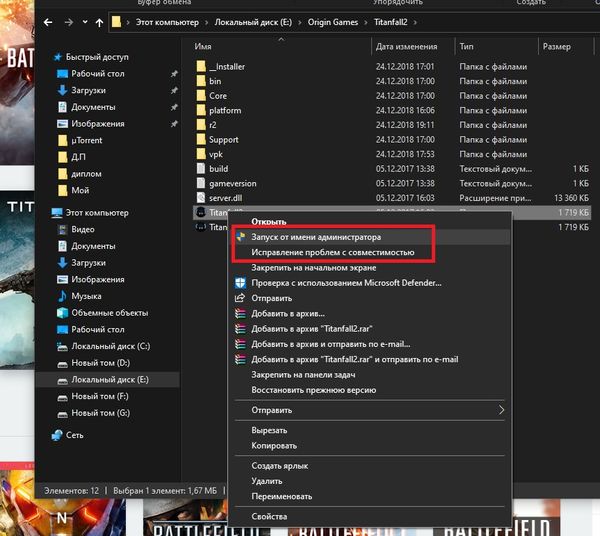This screenshot has height=536, width=600.
Task: Choose 'Вырезать' in context menu
Action: [269, 430]
